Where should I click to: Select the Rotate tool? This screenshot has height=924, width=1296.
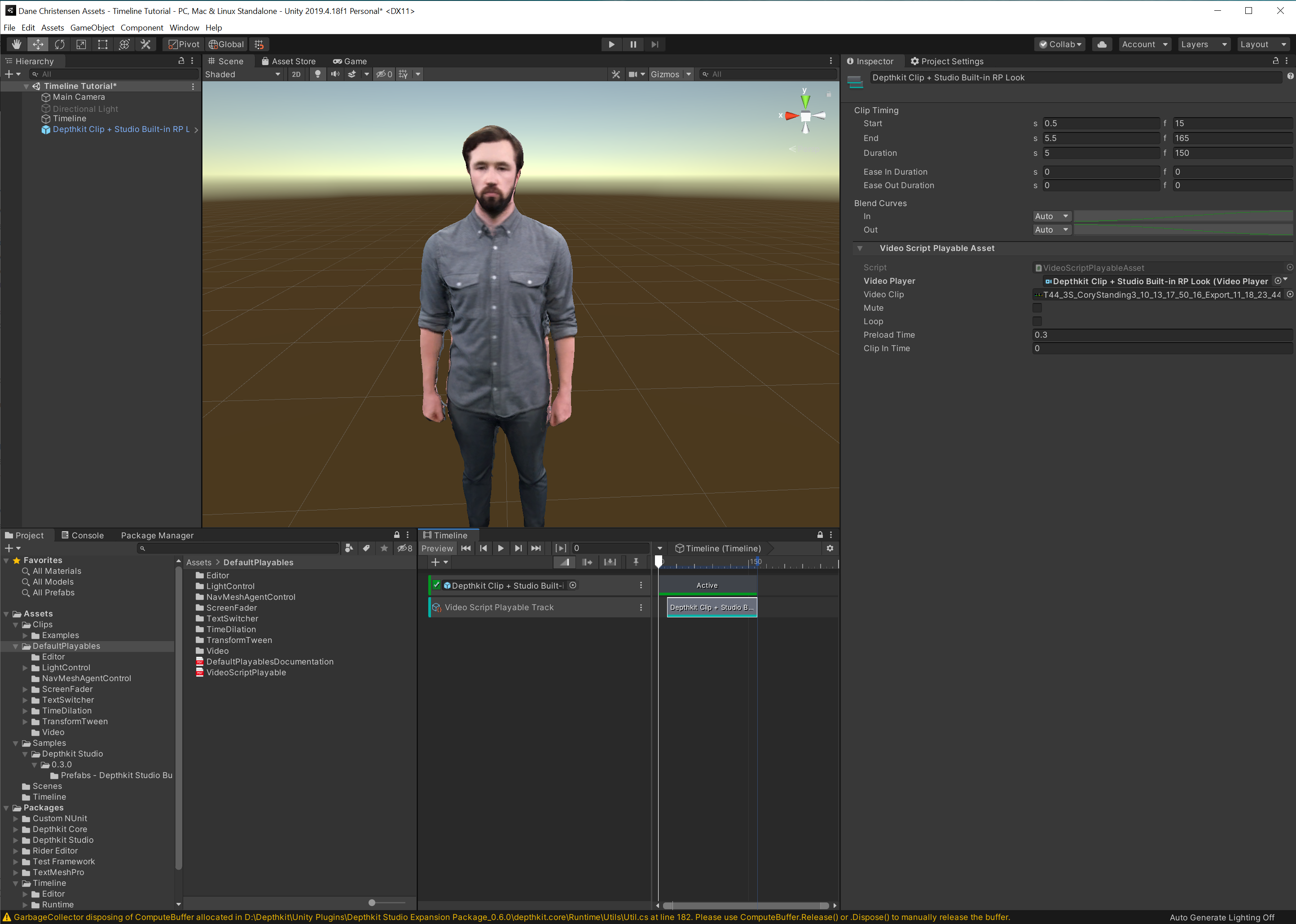tap(59, 44)
